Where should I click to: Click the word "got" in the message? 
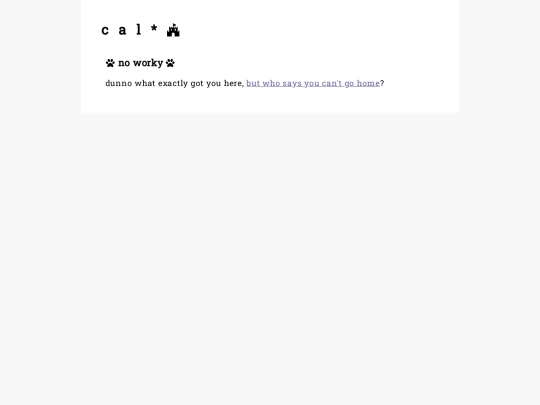(197, 84)
